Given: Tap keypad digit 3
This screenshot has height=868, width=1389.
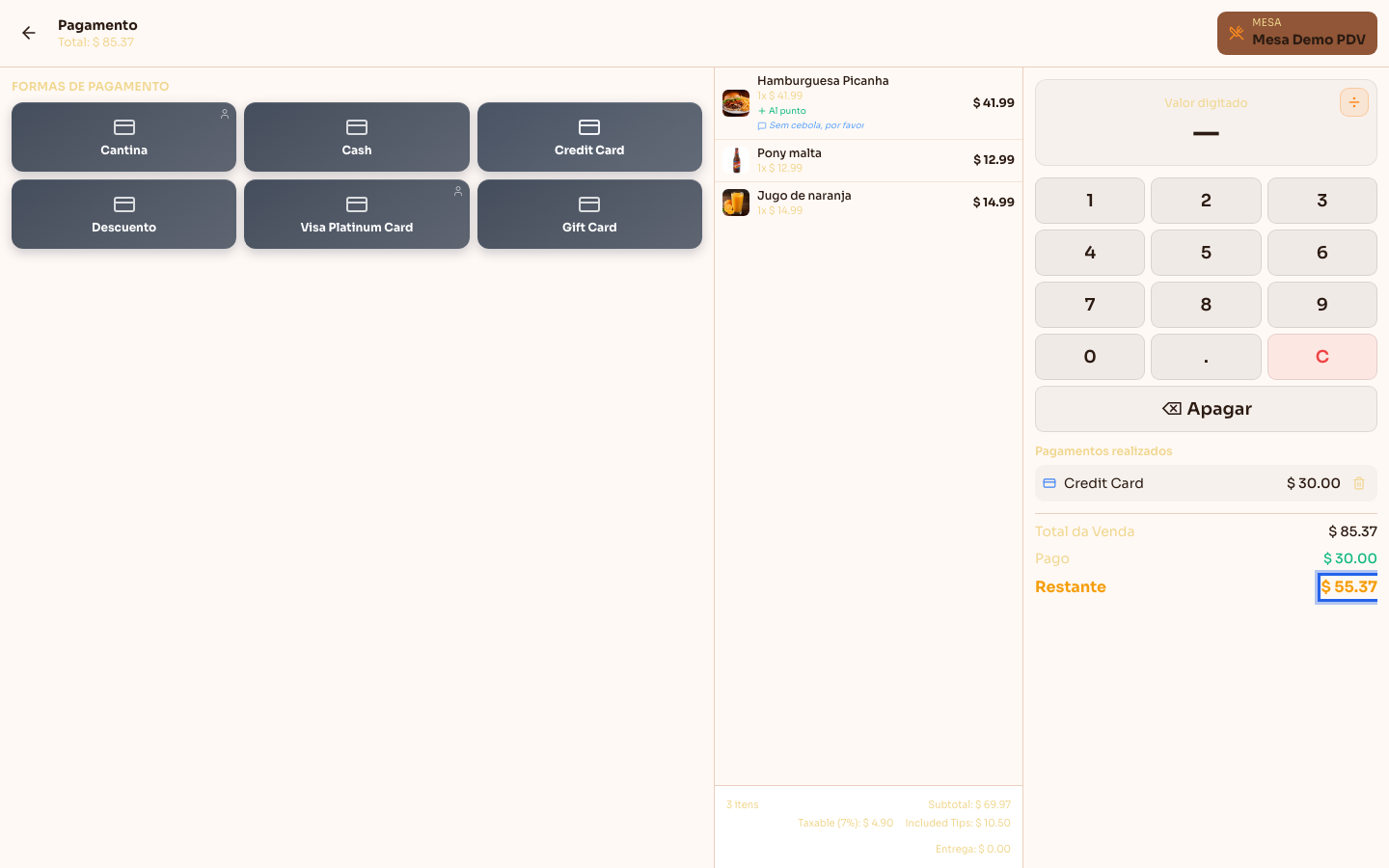Looking at the screenshot, I should (x=1322, y=201).
